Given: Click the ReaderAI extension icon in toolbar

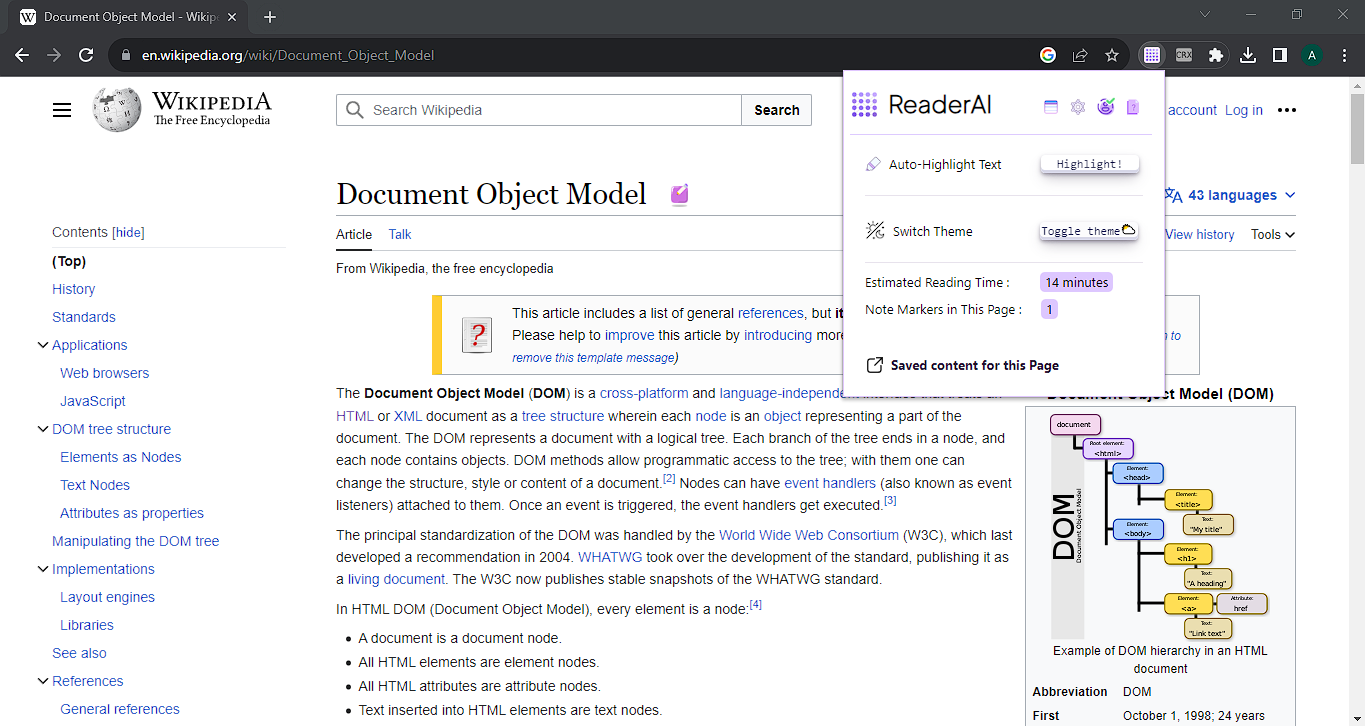Looking at the screenshot, I should pyautogui.click(x=1152, y=55).
